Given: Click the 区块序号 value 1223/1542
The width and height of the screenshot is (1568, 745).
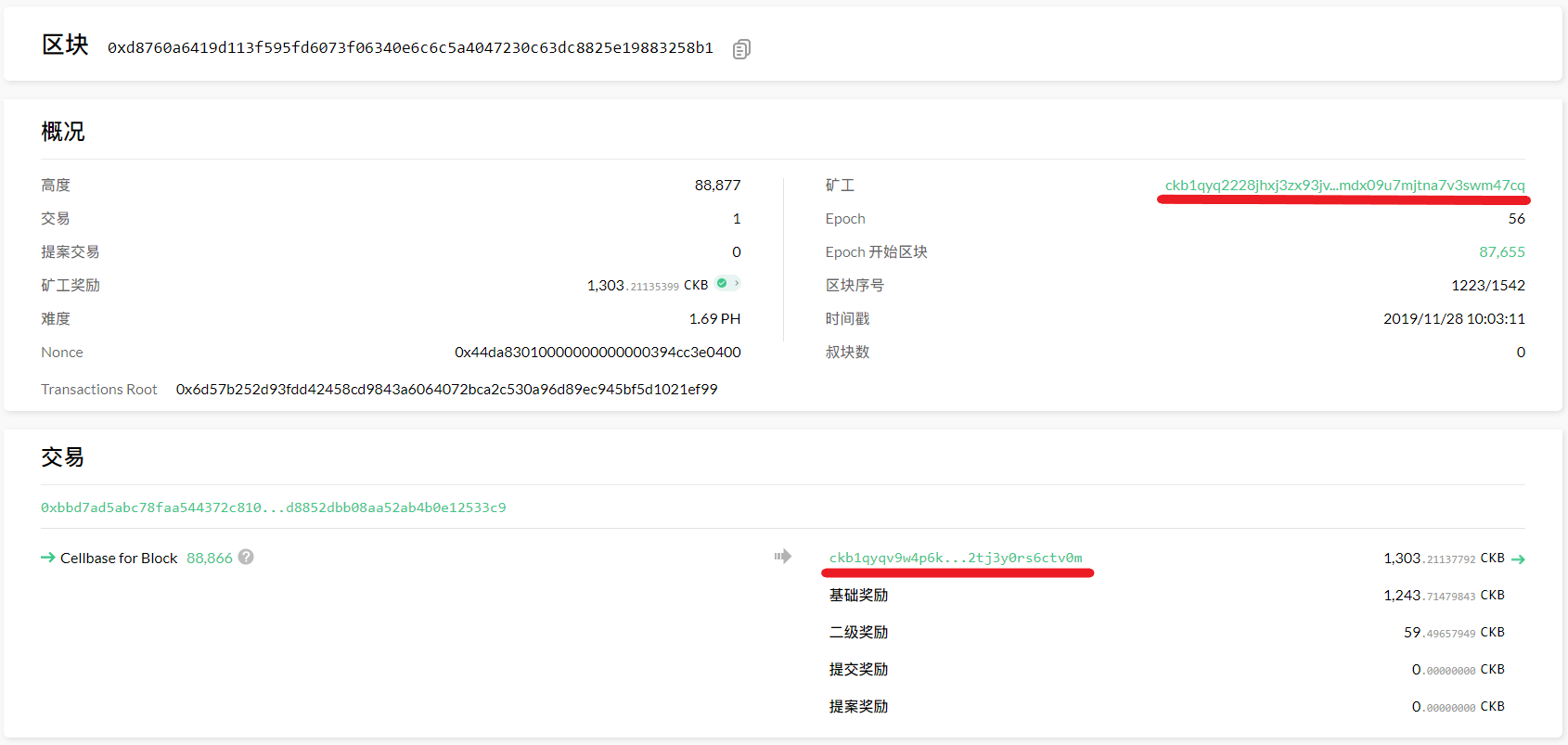Looking at the screenshot, I should click(1487, 286).
